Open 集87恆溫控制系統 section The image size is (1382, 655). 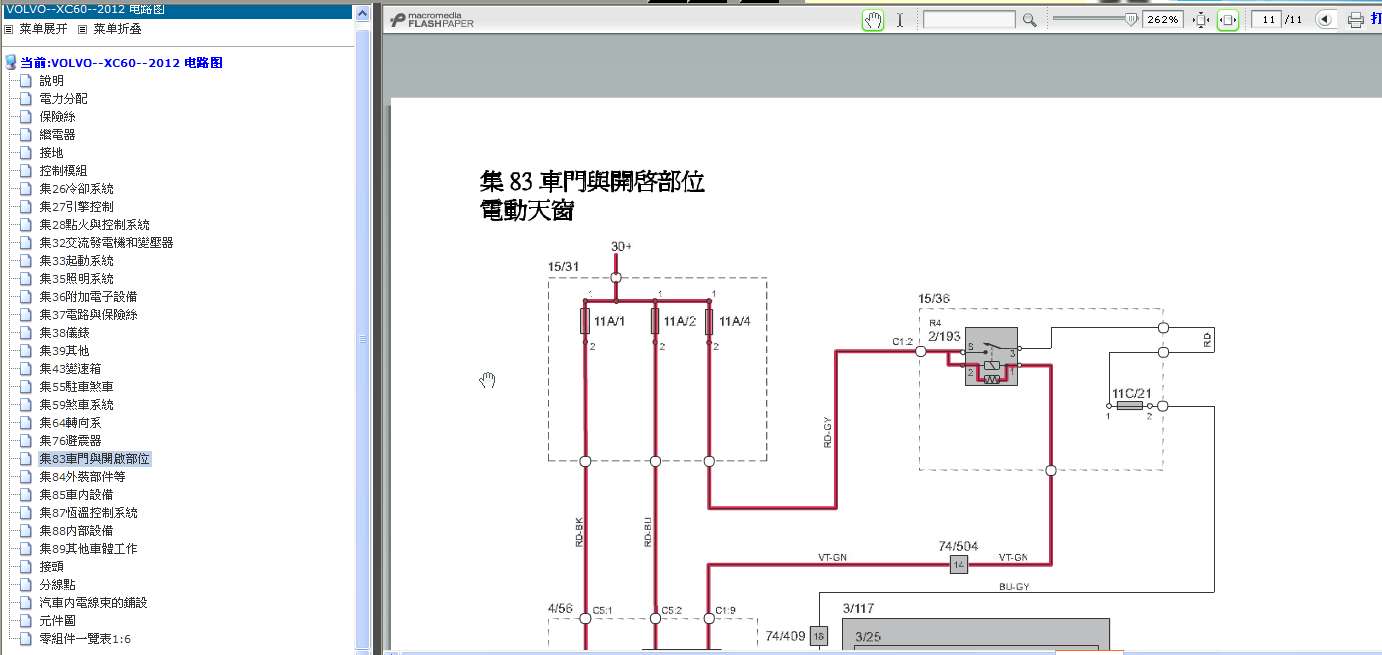click(x=88, y=513)
